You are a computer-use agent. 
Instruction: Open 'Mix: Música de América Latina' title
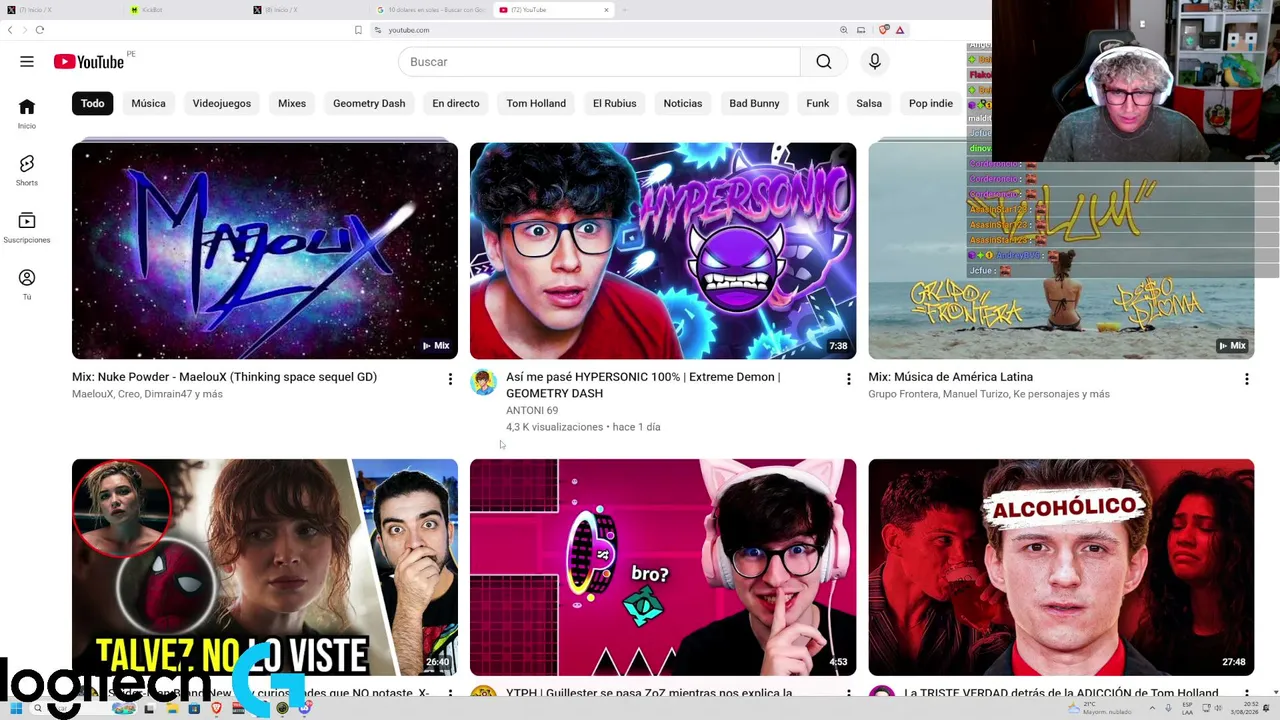[950, 377]
